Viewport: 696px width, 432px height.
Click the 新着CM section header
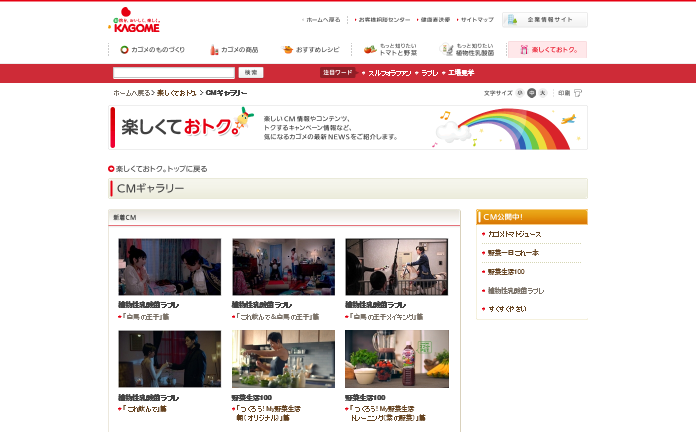pos(284,218)
